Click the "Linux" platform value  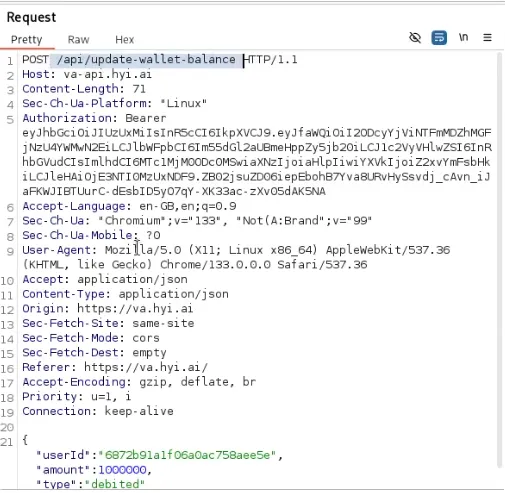[x=183, y=103]
